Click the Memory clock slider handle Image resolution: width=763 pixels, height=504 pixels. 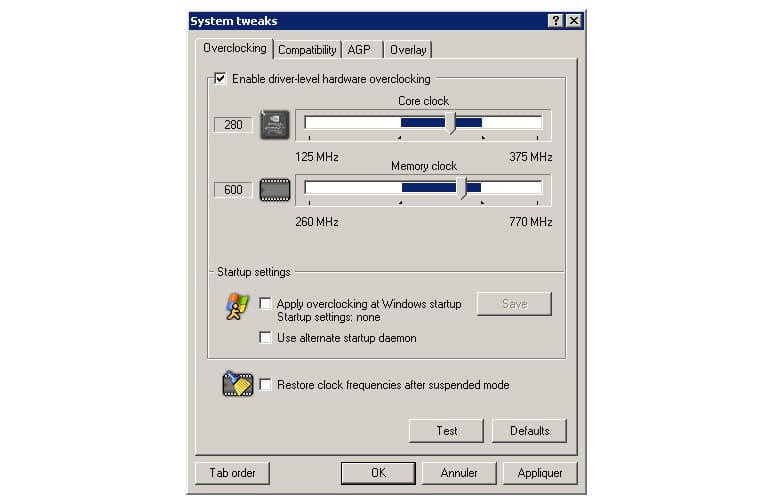pyautogui.click(x=461, y=188)
